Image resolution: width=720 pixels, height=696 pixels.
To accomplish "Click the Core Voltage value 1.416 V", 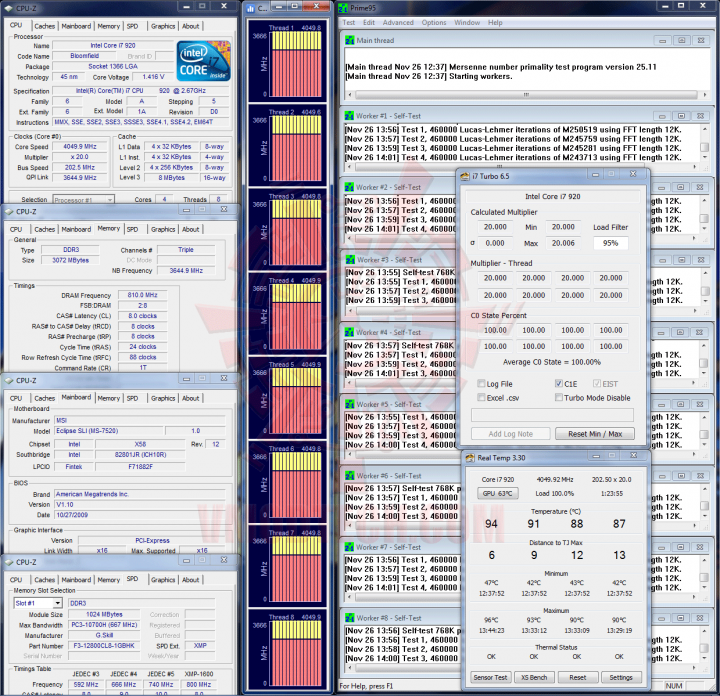I will [x=153, y=77].
